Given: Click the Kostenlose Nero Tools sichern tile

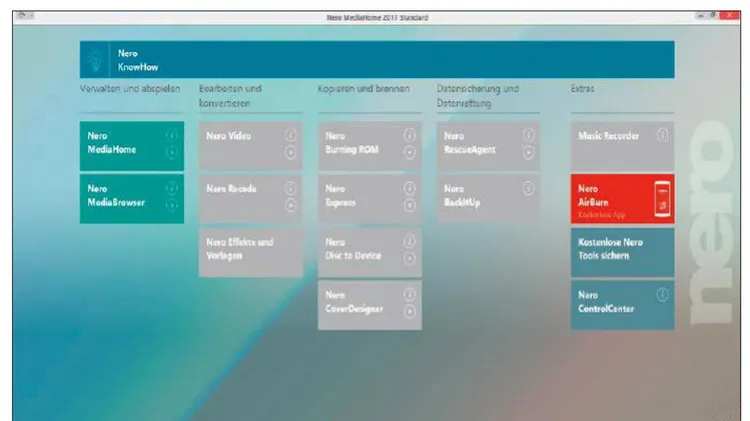Looking at the screenshot, I should (622, 252).
